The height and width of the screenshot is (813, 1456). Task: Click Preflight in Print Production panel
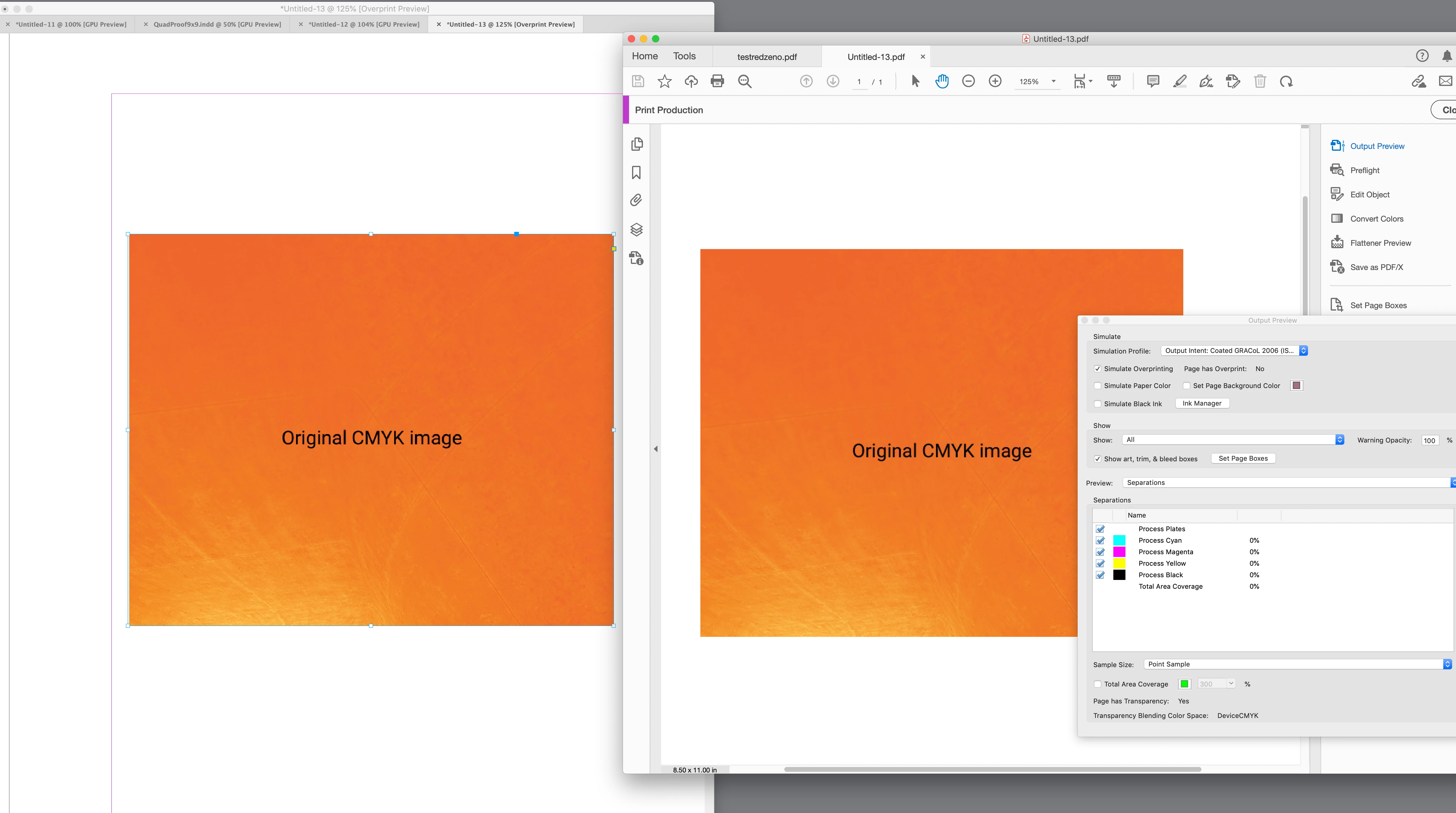click(1365, 170)
